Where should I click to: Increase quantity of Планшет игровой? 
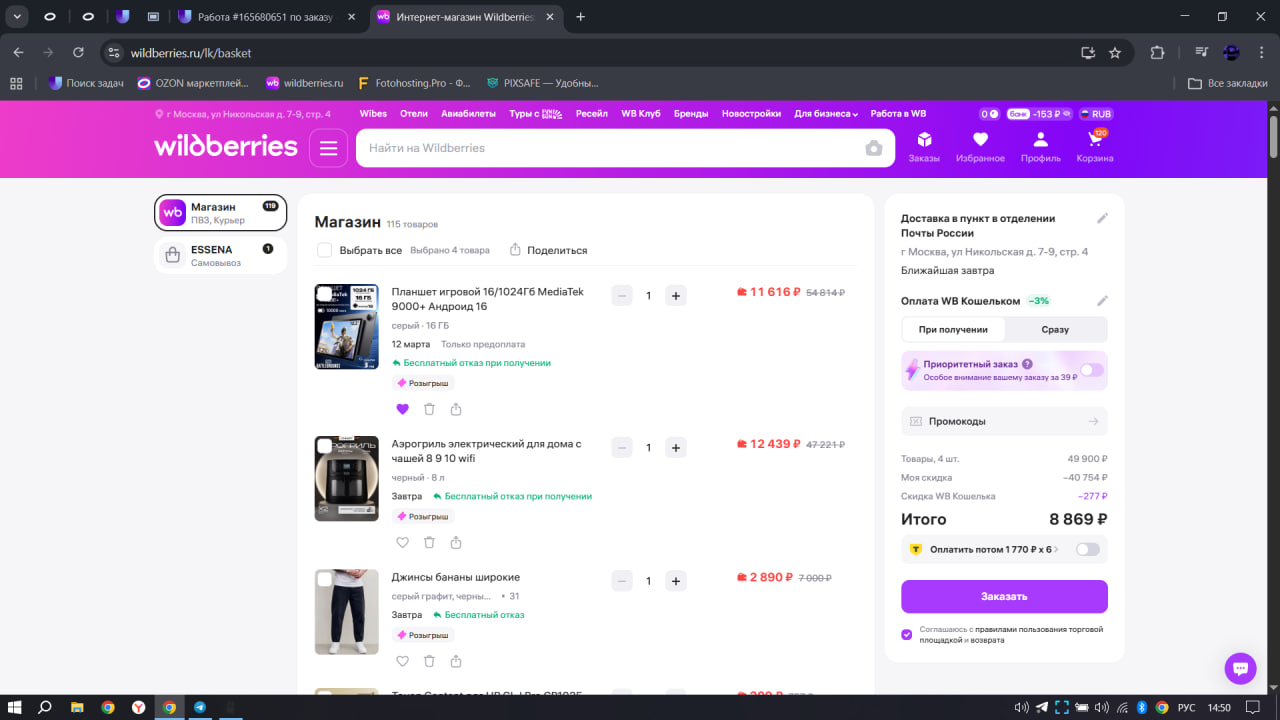[676, 295]
